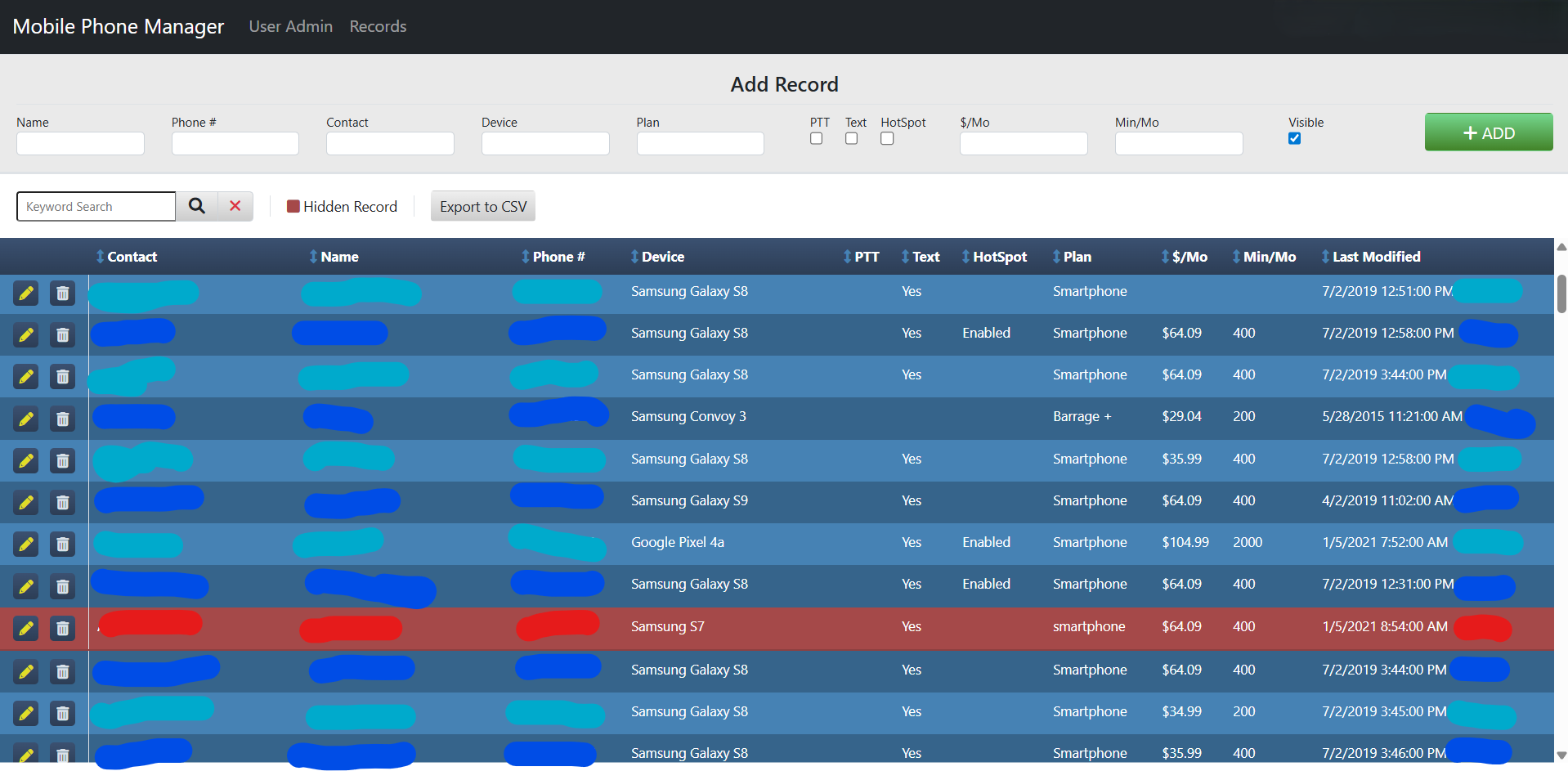This screenshot has width=1568, height=771.
Task: Delete the red-highlighted Samsung S7 record
Action: (62, 628)
